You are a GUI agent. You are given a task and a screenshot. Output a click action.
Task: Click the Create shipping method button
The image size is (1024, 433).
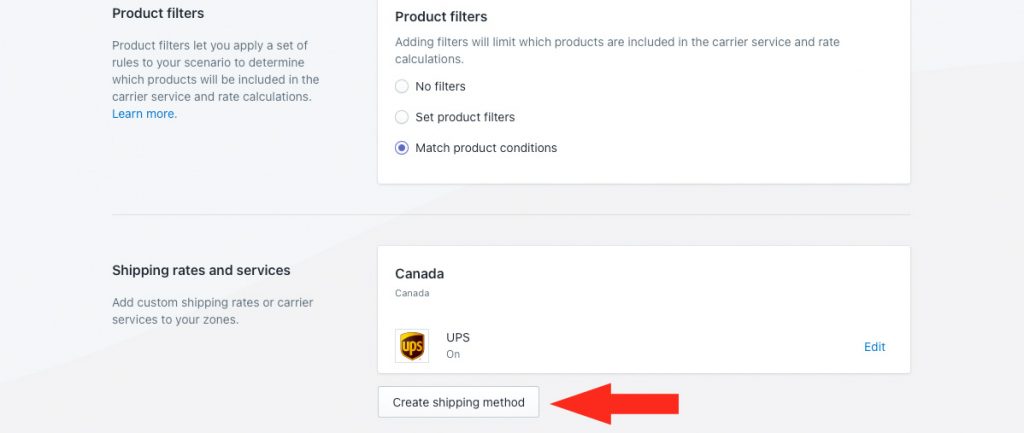(458, 402)
